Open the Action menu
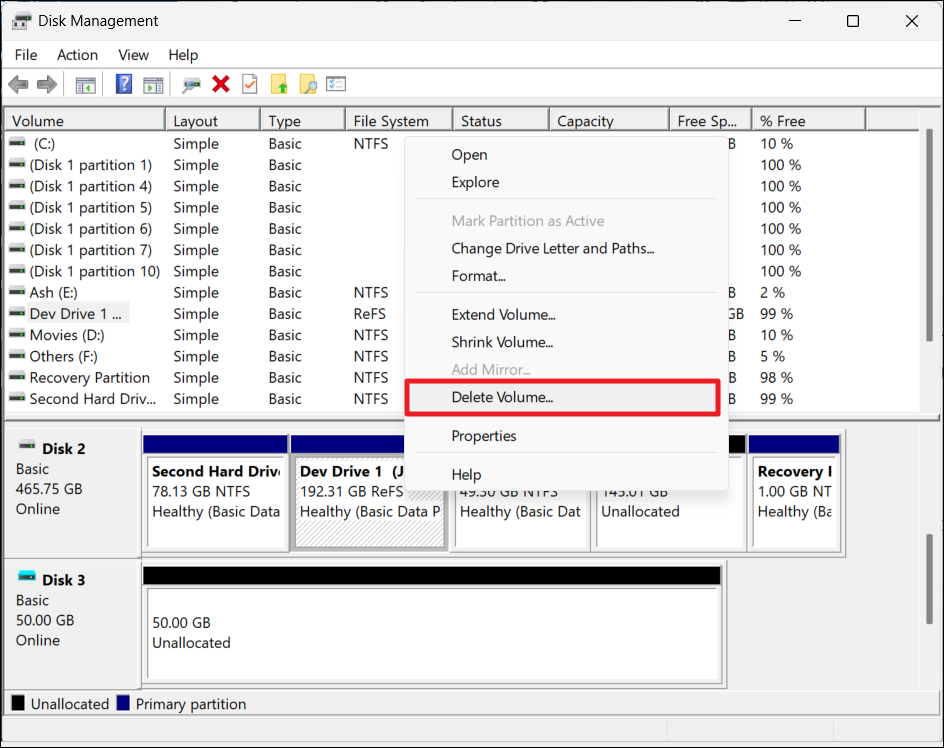This screenshot has width=944, height=748. click(x=77, y=55)
